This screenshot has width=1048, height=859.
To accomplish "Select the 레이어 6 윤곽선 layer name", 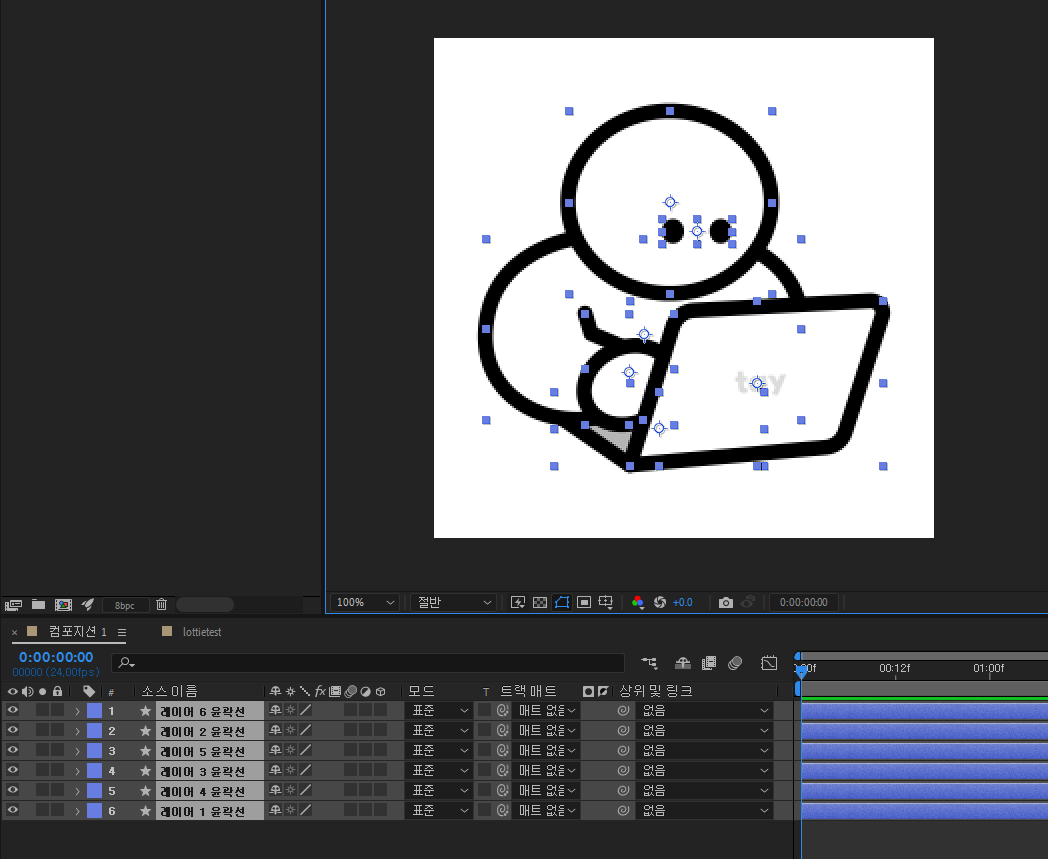I will click(203, 711).
